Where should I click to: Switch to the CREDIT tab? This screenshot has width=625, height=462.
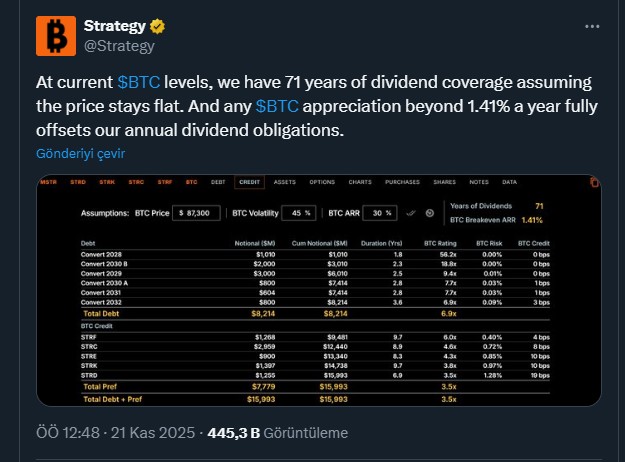(248, 182)
